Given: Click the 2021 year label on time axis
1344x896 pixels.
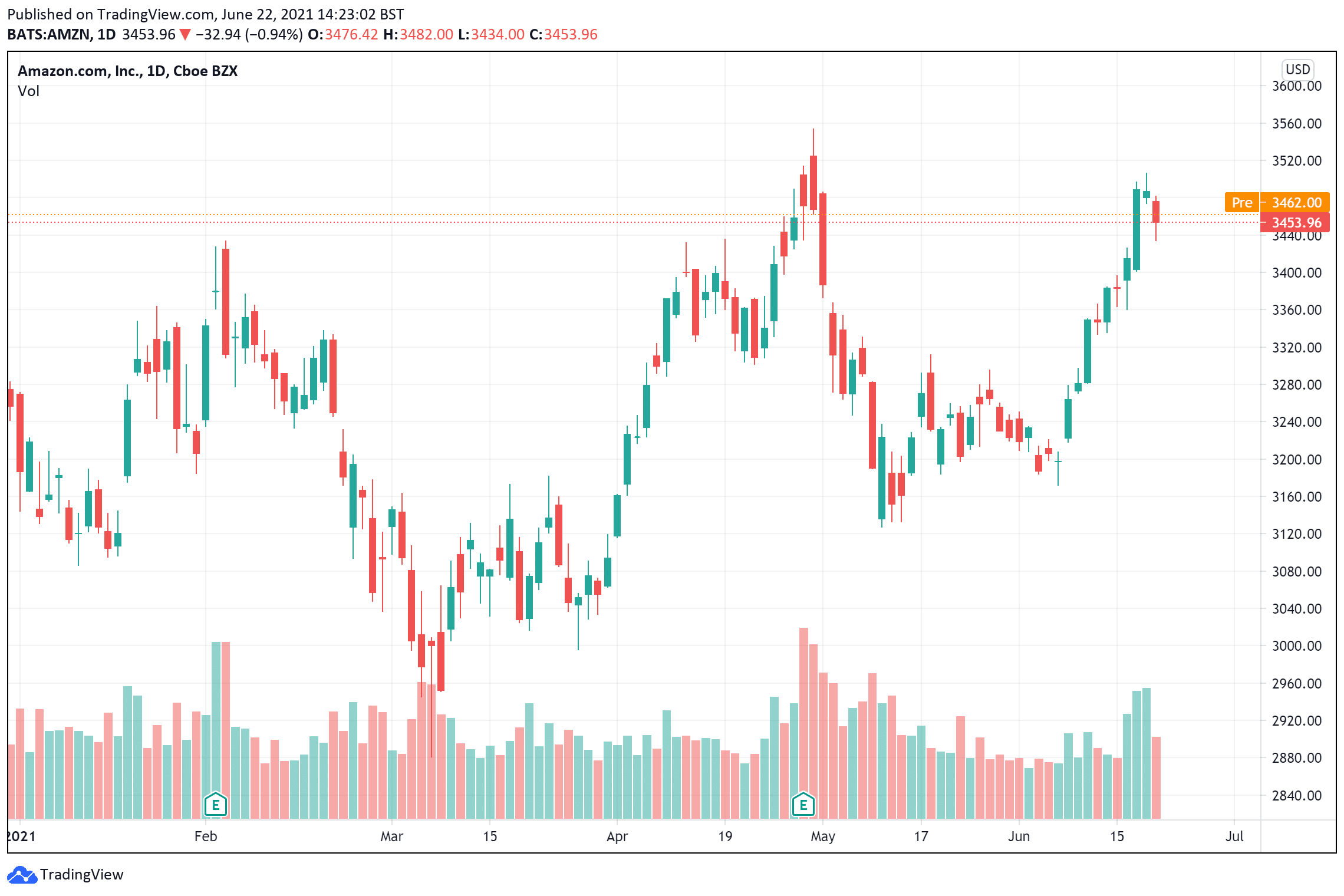Looking at the screenshot, I should [x=21, y=836].
